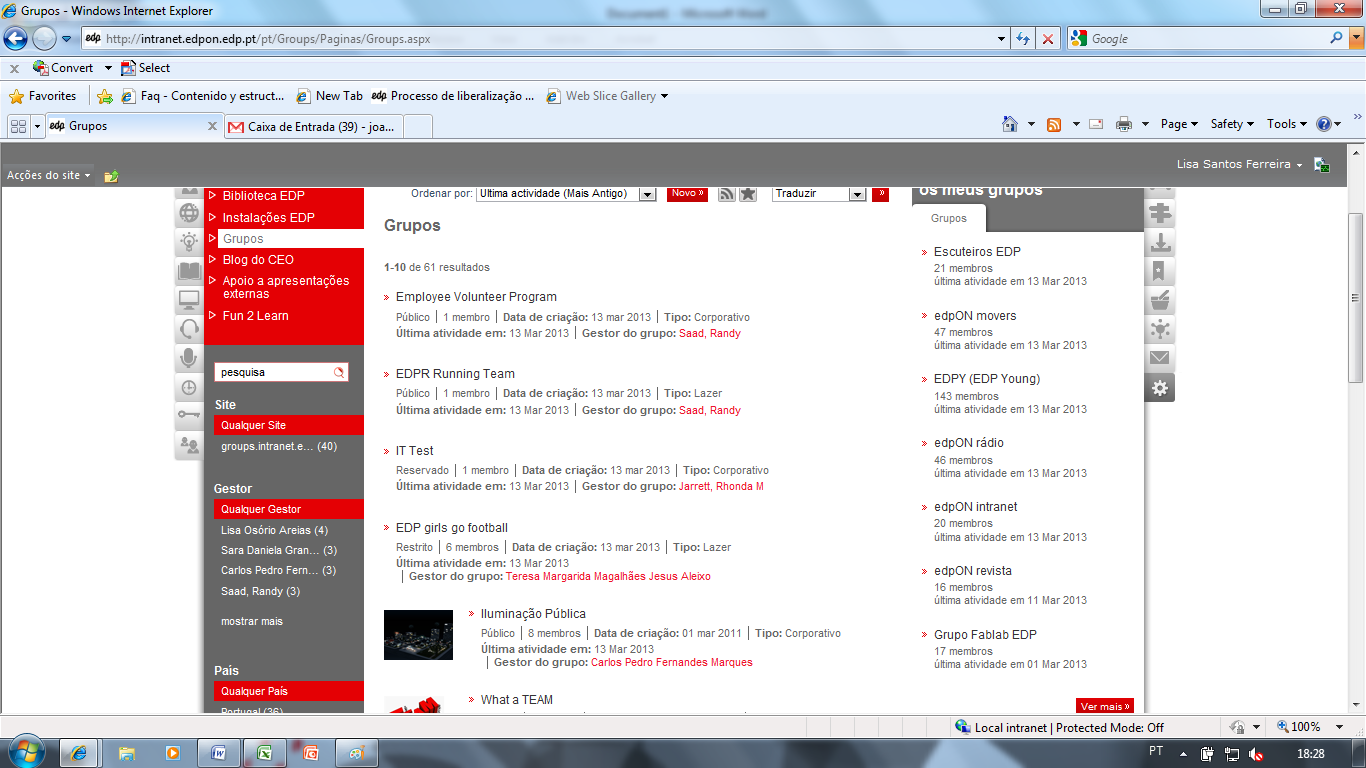The width and height of the screenshot is (1366, 768).
Task: Open Biblioteca EDP menu item
Action: [x=263, y=196]
